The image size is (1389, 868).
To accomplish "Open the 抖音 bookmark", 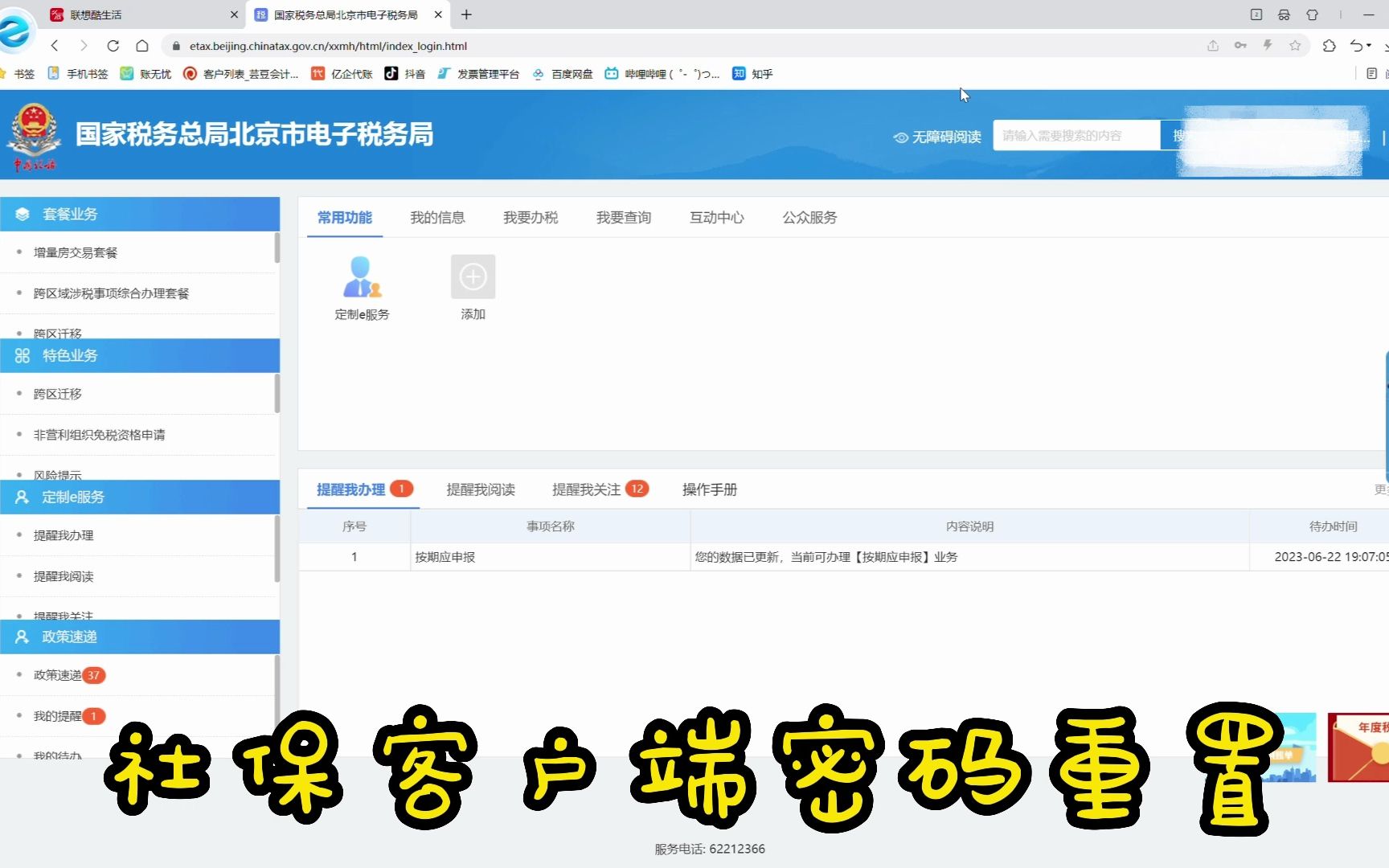I will pos(405,74).
